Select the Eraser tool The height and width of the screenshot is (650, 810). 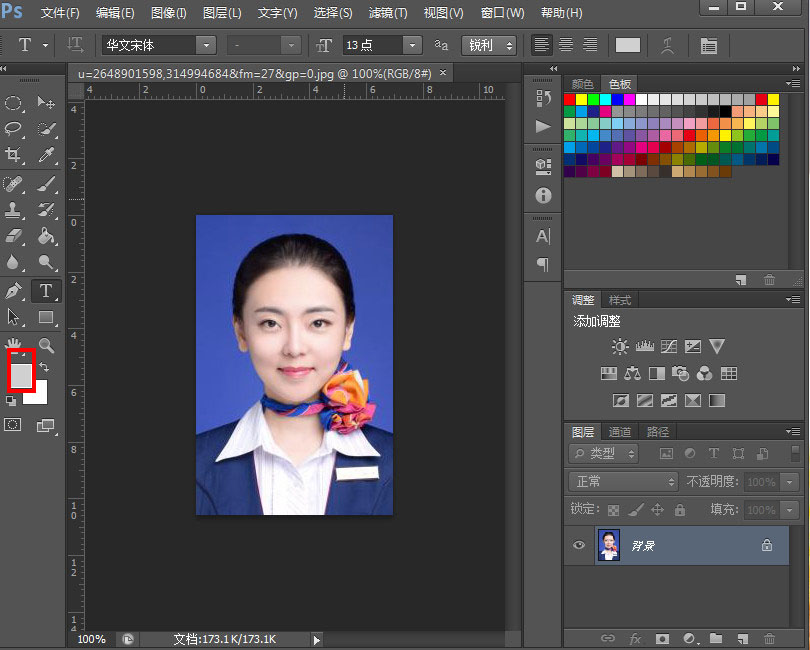tap(14, 237)
